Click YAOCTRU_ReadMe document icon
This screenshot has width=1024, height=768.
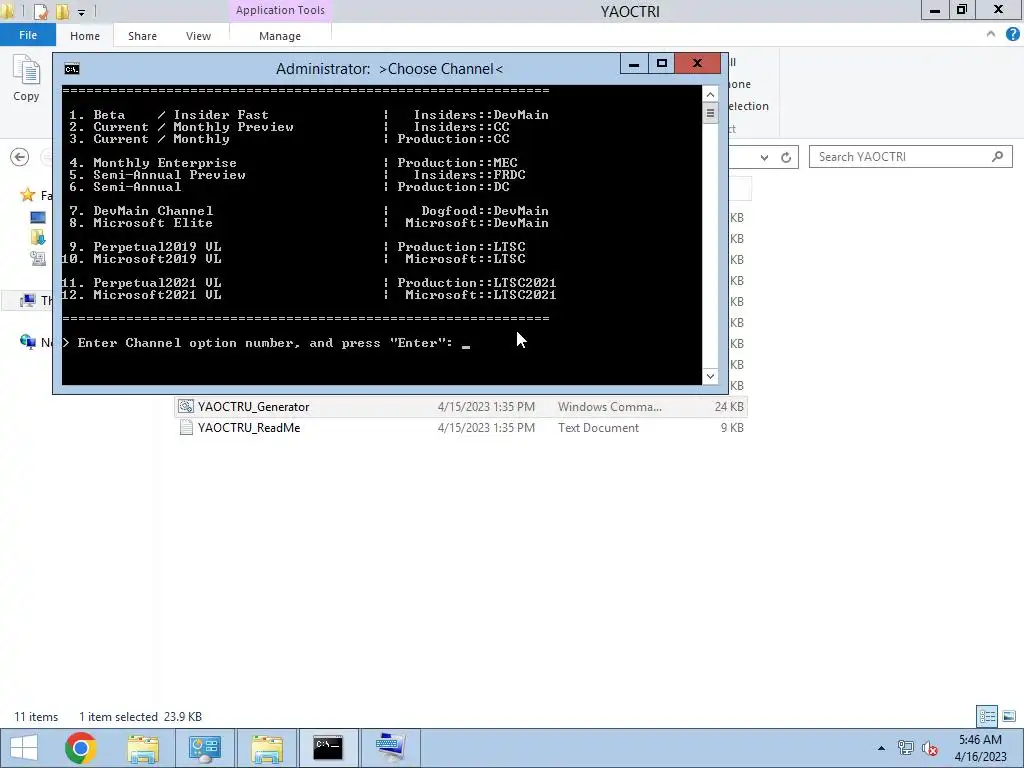186,428
